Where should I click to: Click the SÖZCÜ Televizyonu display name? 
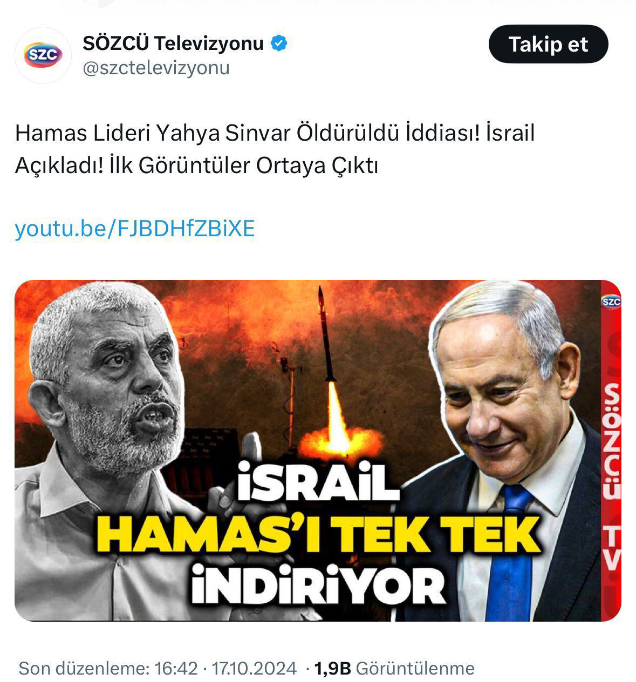click(x=173, y=43)
